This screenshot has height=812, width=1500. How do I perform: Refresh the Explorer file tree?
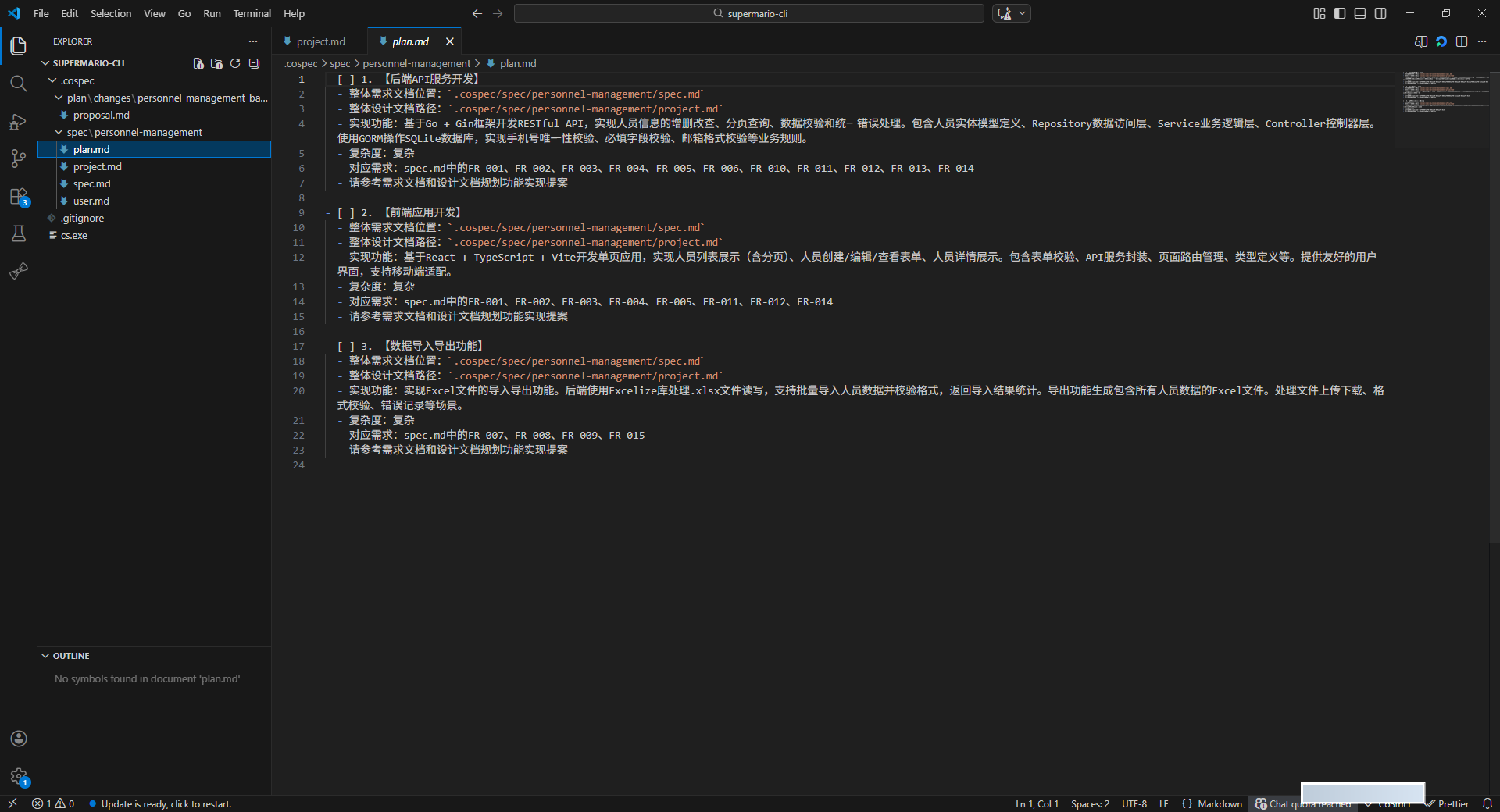click(235, 63)
